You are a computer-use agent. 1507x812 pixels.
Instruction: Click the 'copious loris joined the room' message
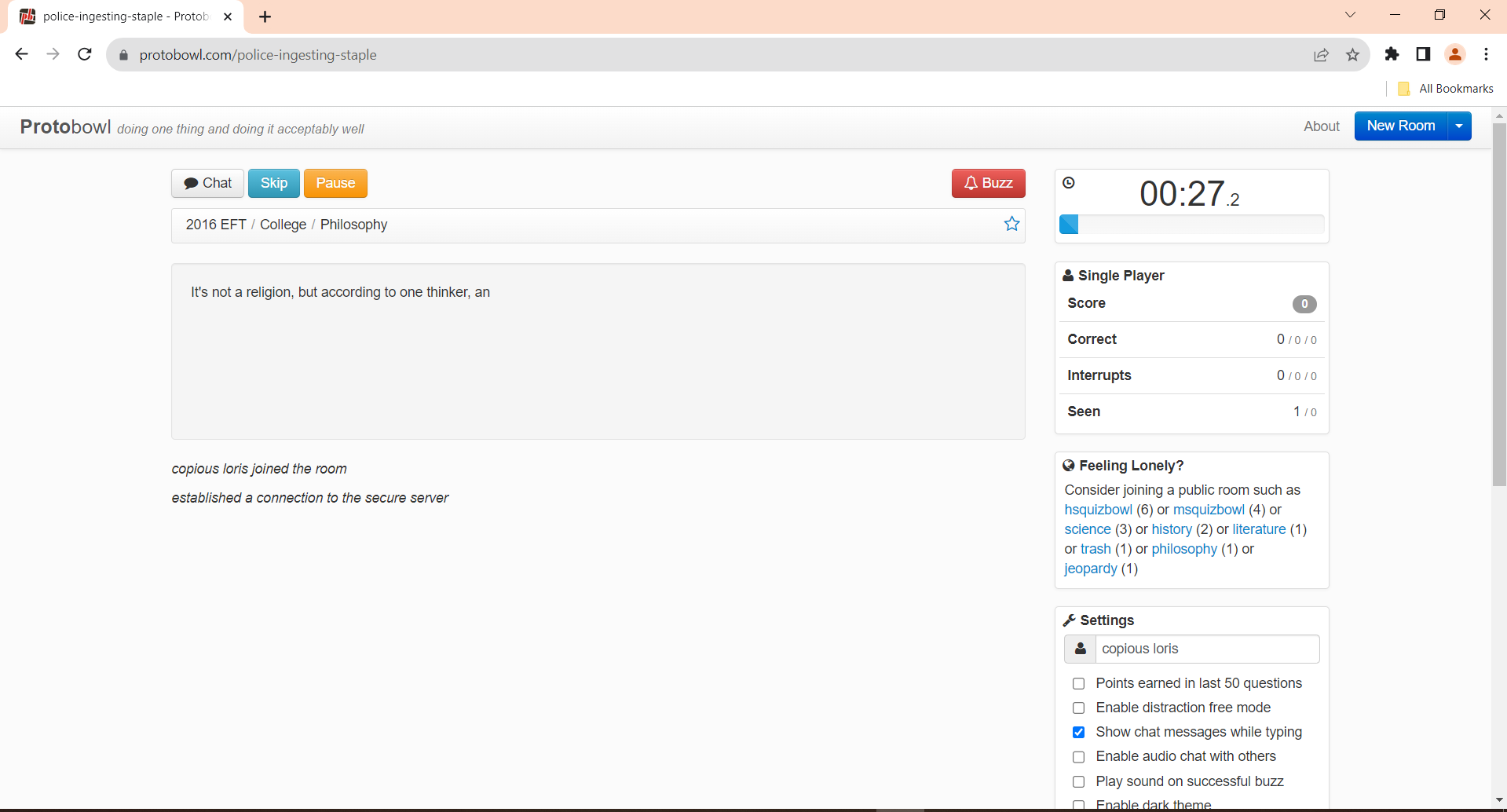point(259,469)
